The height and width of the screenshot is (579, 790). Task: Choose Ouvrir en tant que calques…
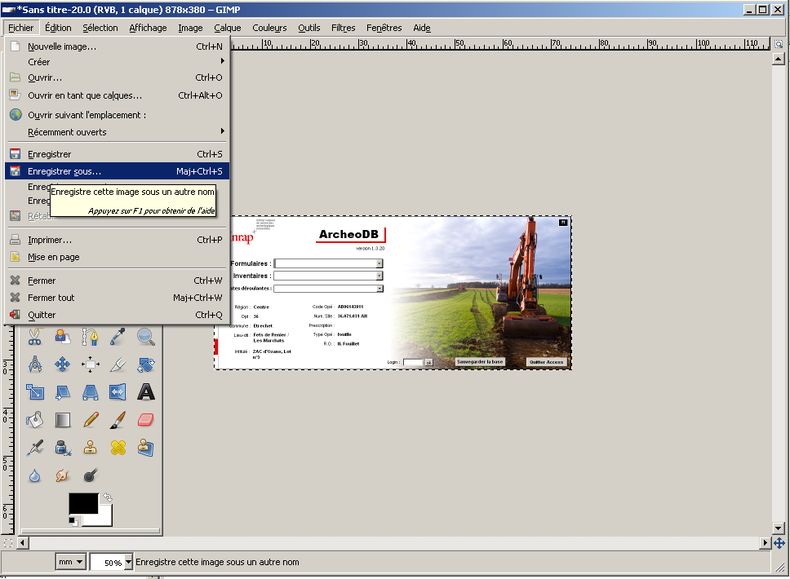click(x=117, y=95)
